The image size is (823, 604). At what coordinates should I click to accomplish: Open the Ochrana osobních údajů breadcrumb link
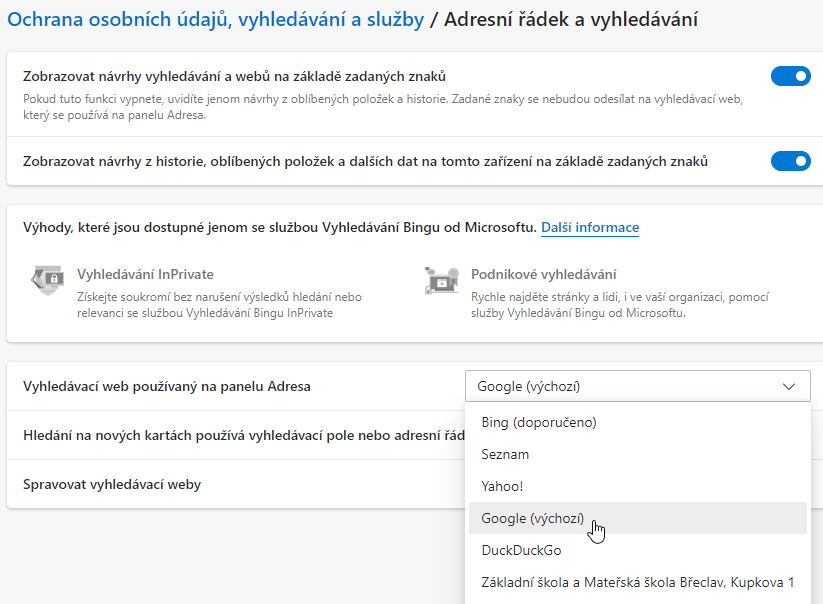pos(215,19)
